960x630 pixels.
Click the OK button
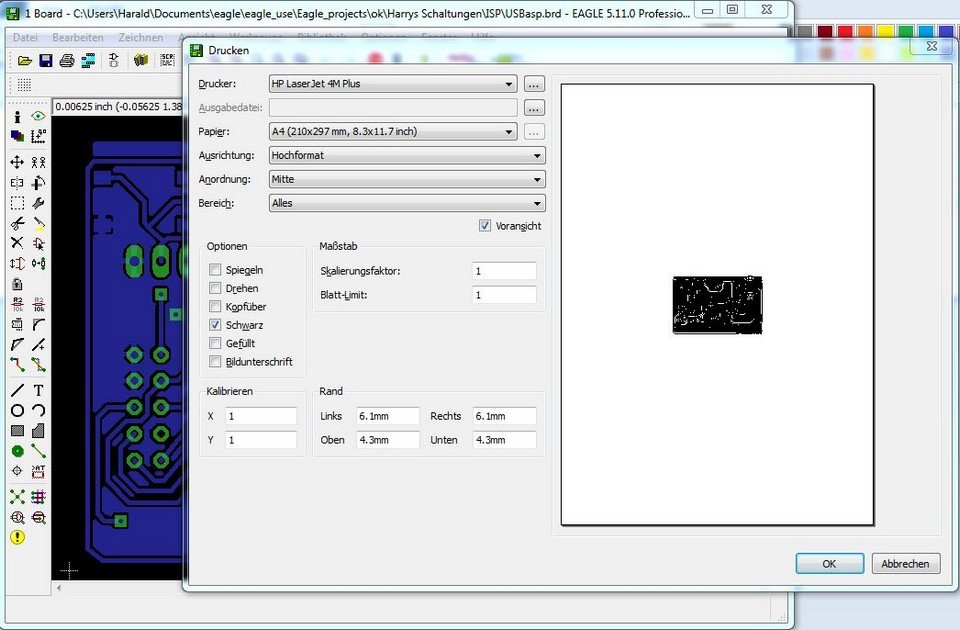[x=829, y=563]
